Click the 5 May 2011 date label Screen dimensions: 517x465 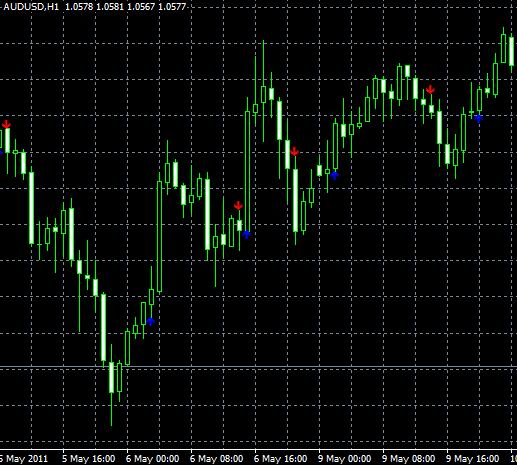coord(24,459)
